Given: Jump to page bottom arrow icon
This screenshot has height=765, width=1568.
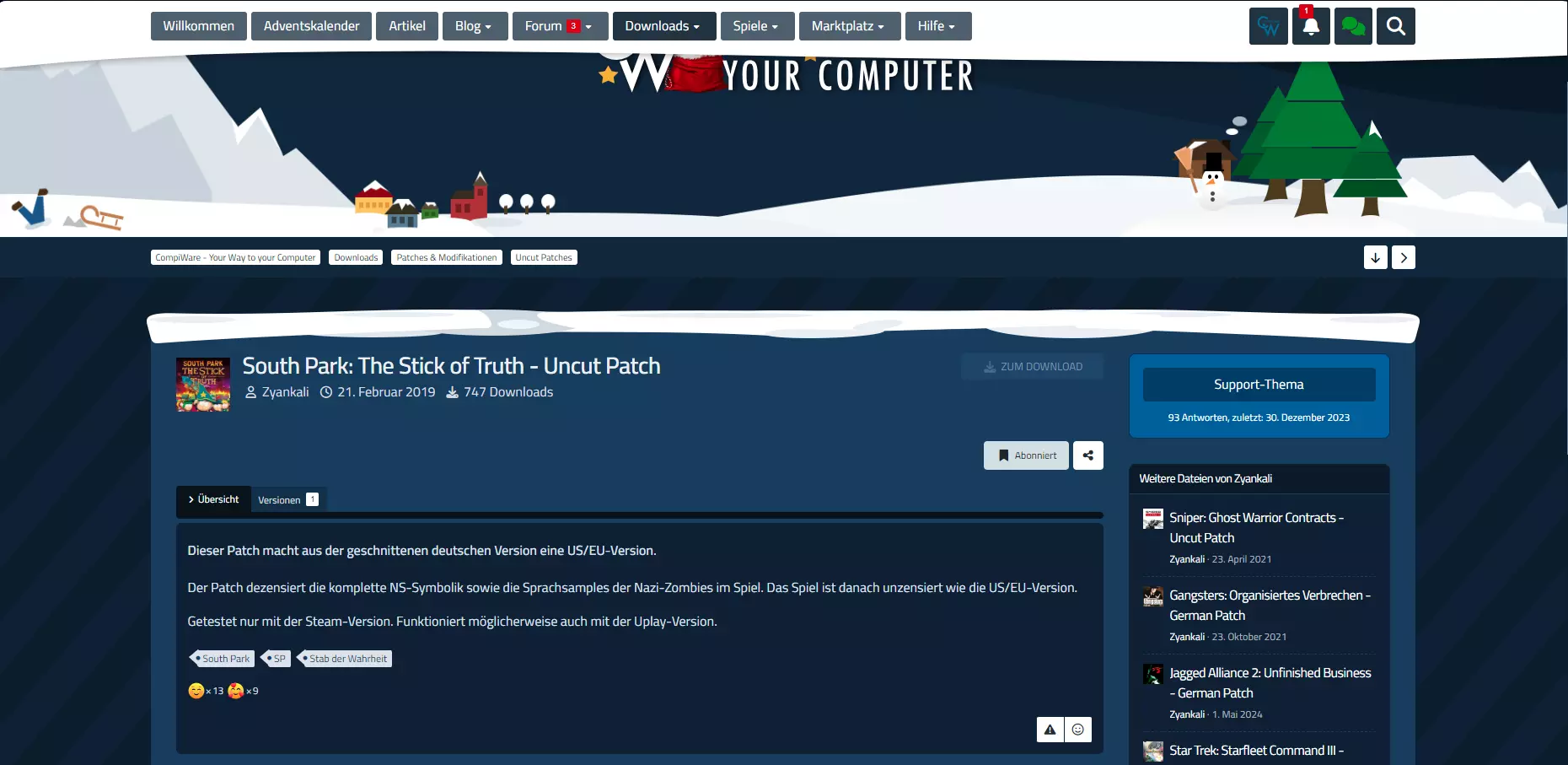Looking at the screenshot, I should pos(1376,257).
